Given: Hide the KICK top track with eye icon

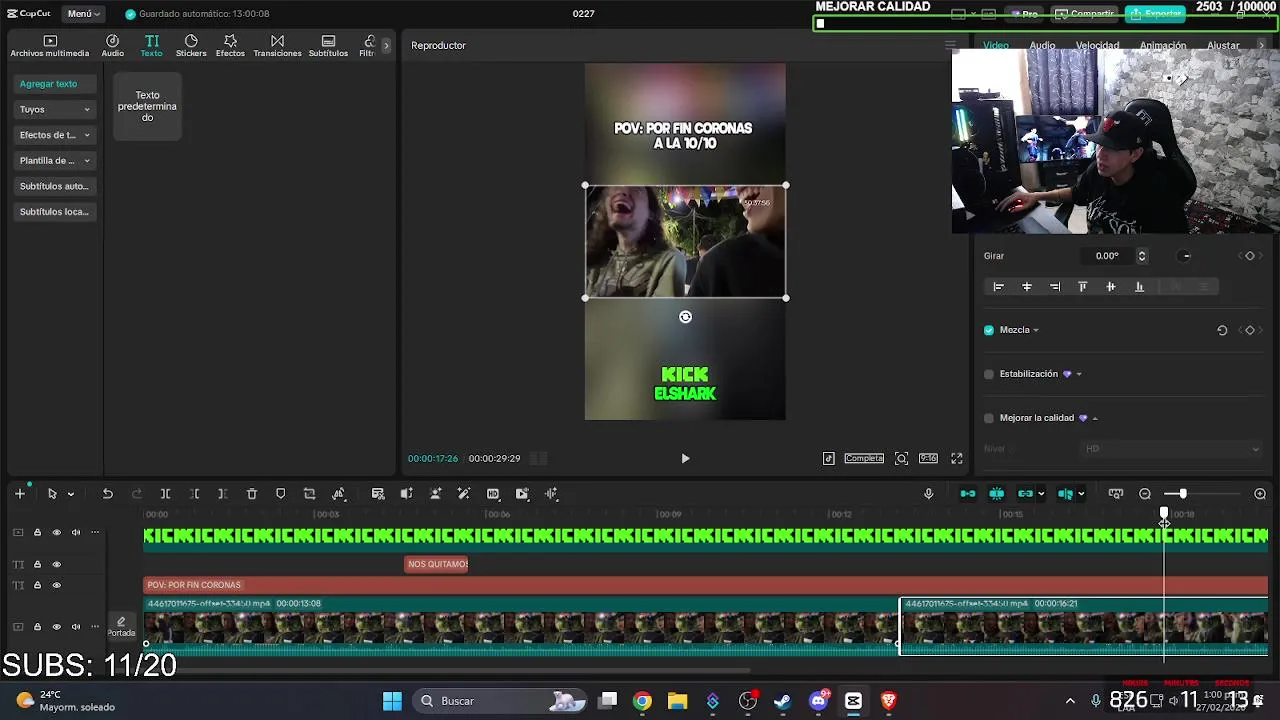Looking at the screenshot, I should (x=56, y=533).
